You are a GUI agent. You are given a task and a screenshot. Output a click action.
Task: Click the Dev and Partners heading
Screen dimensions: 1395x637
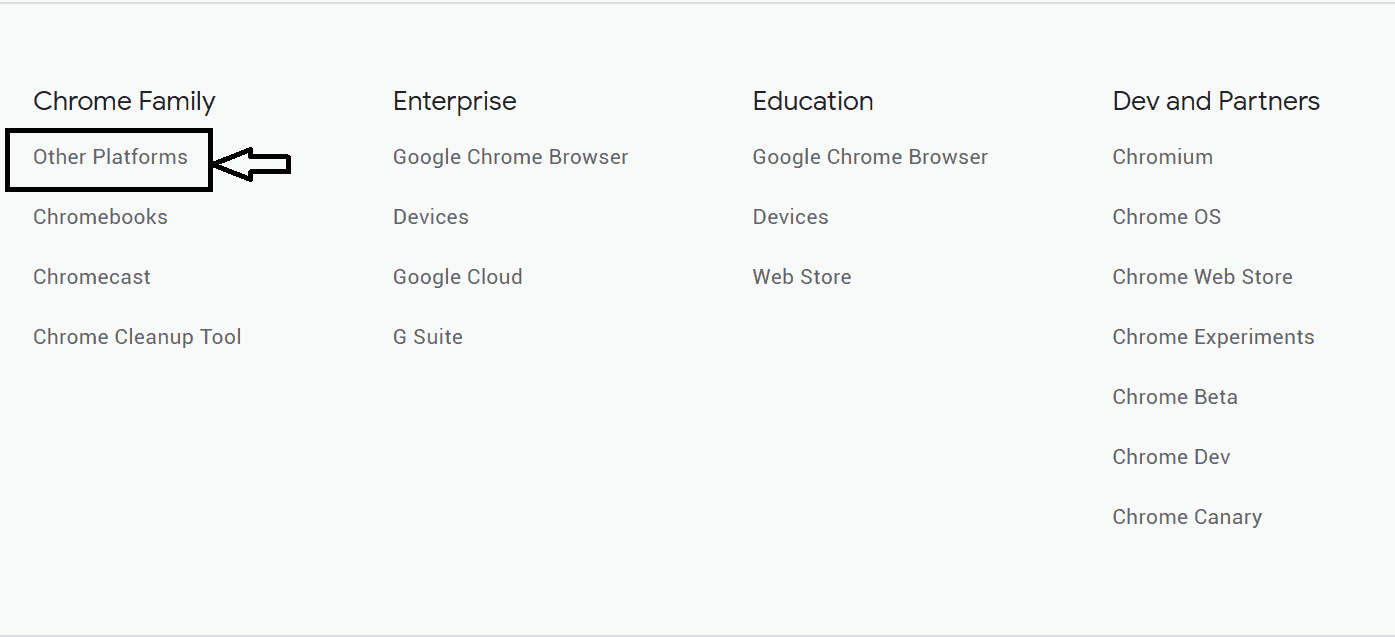coord(1216,101)
